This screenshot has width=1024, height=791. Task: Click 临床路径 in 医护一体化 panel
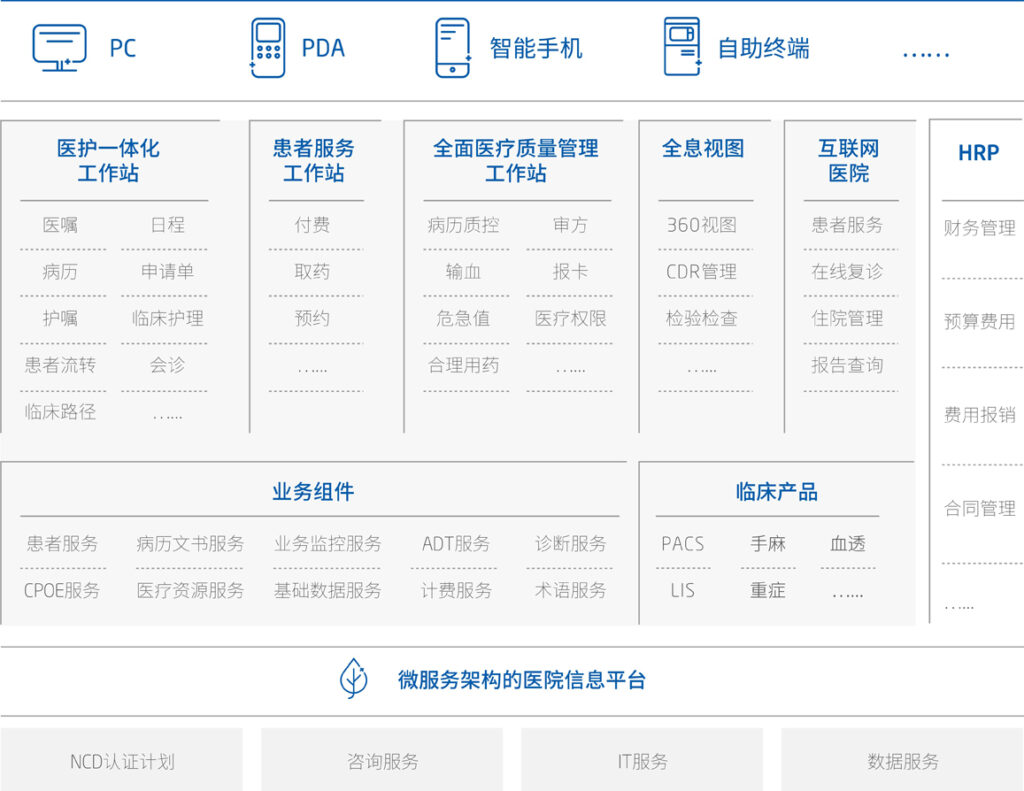coord(61,411)
